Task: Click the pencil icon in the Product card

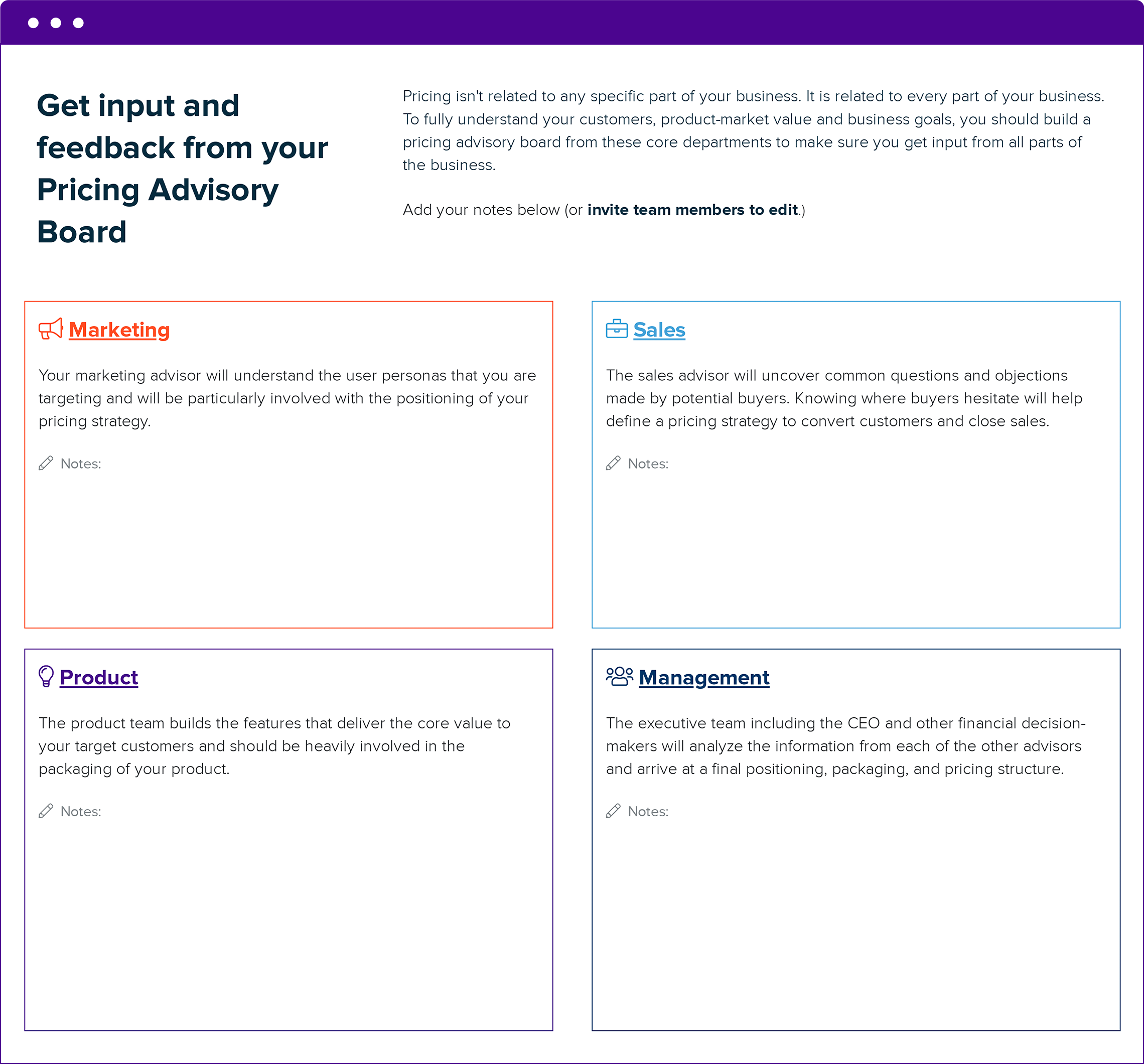Action: click(x=46, y=811)
